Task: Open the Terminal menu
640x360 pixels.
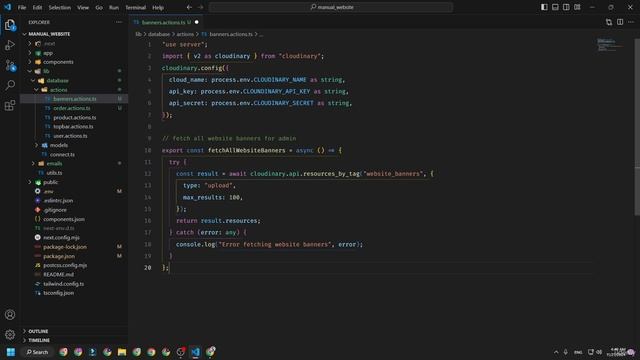Action: (x=136, y=7)
